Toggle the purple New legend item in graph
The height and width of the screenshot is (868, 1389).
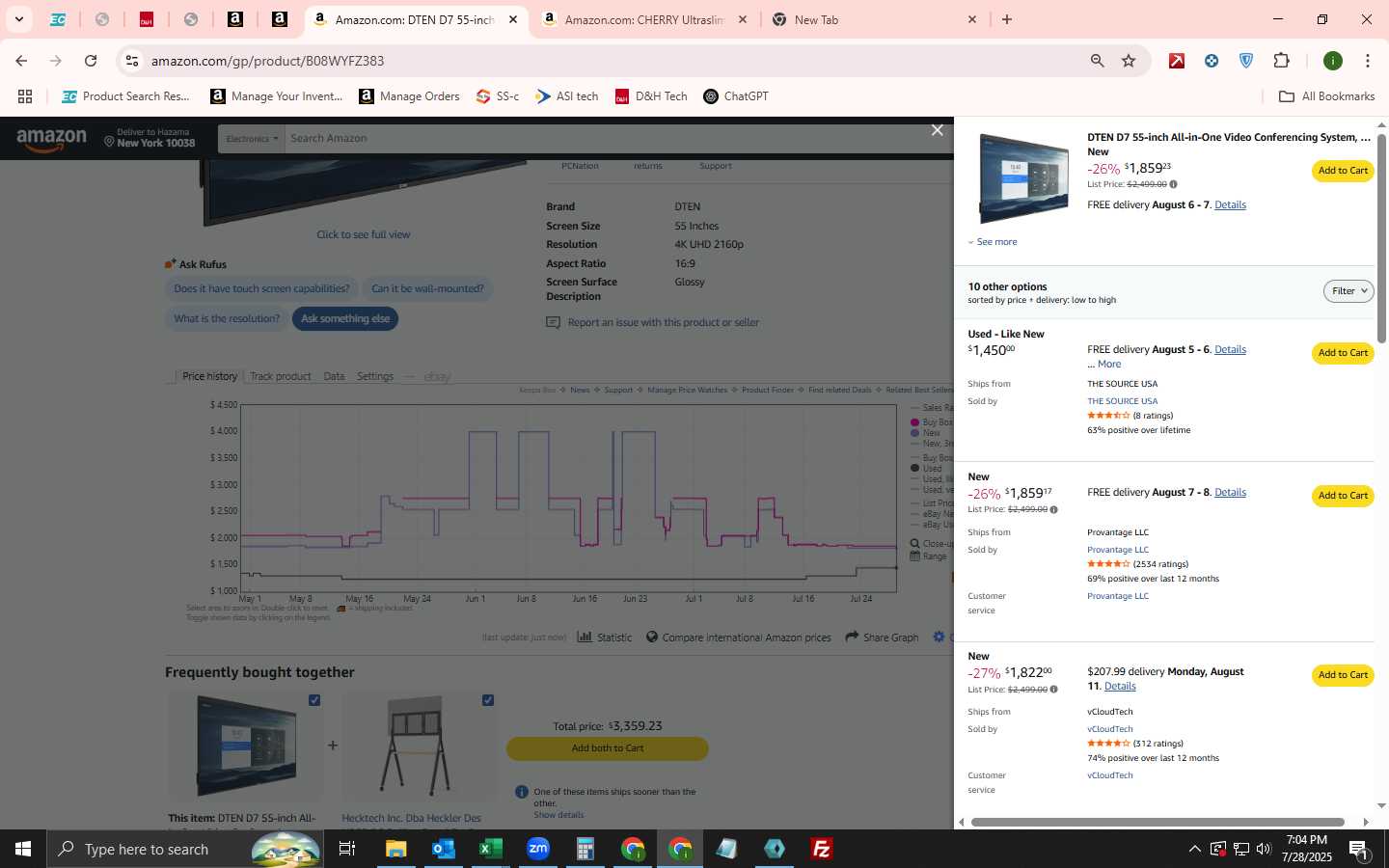coord(926,433)
